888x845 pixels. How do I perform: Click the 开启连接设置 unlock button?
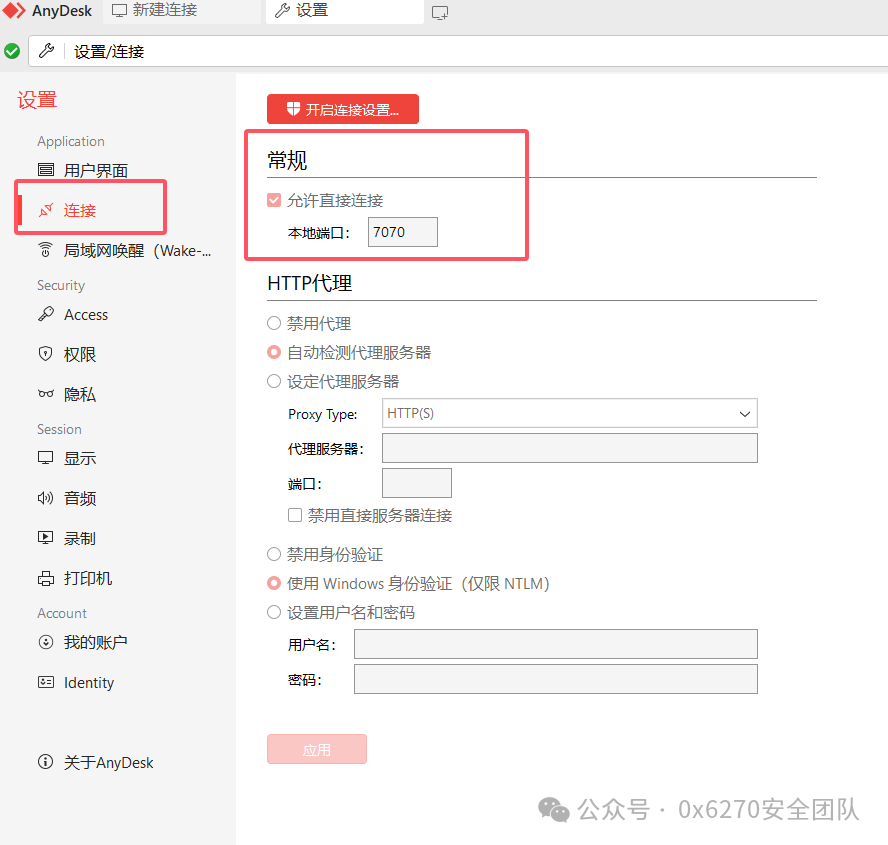343,109
